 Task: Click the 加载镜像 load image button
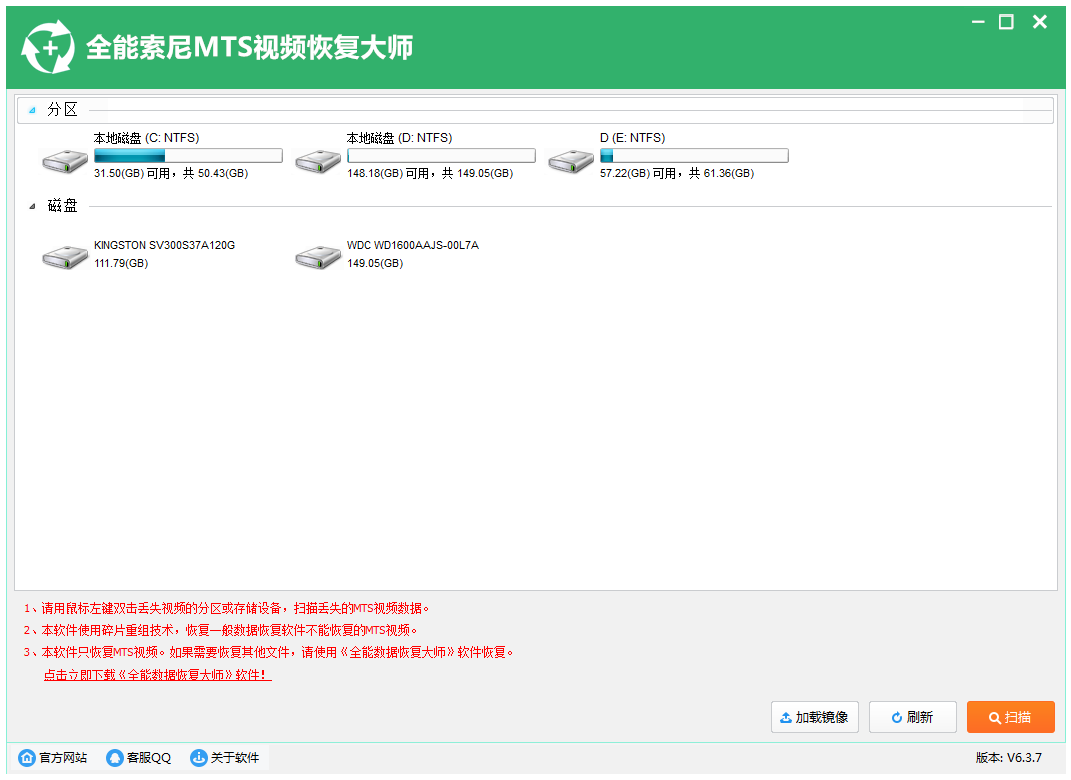pos(815,717)
